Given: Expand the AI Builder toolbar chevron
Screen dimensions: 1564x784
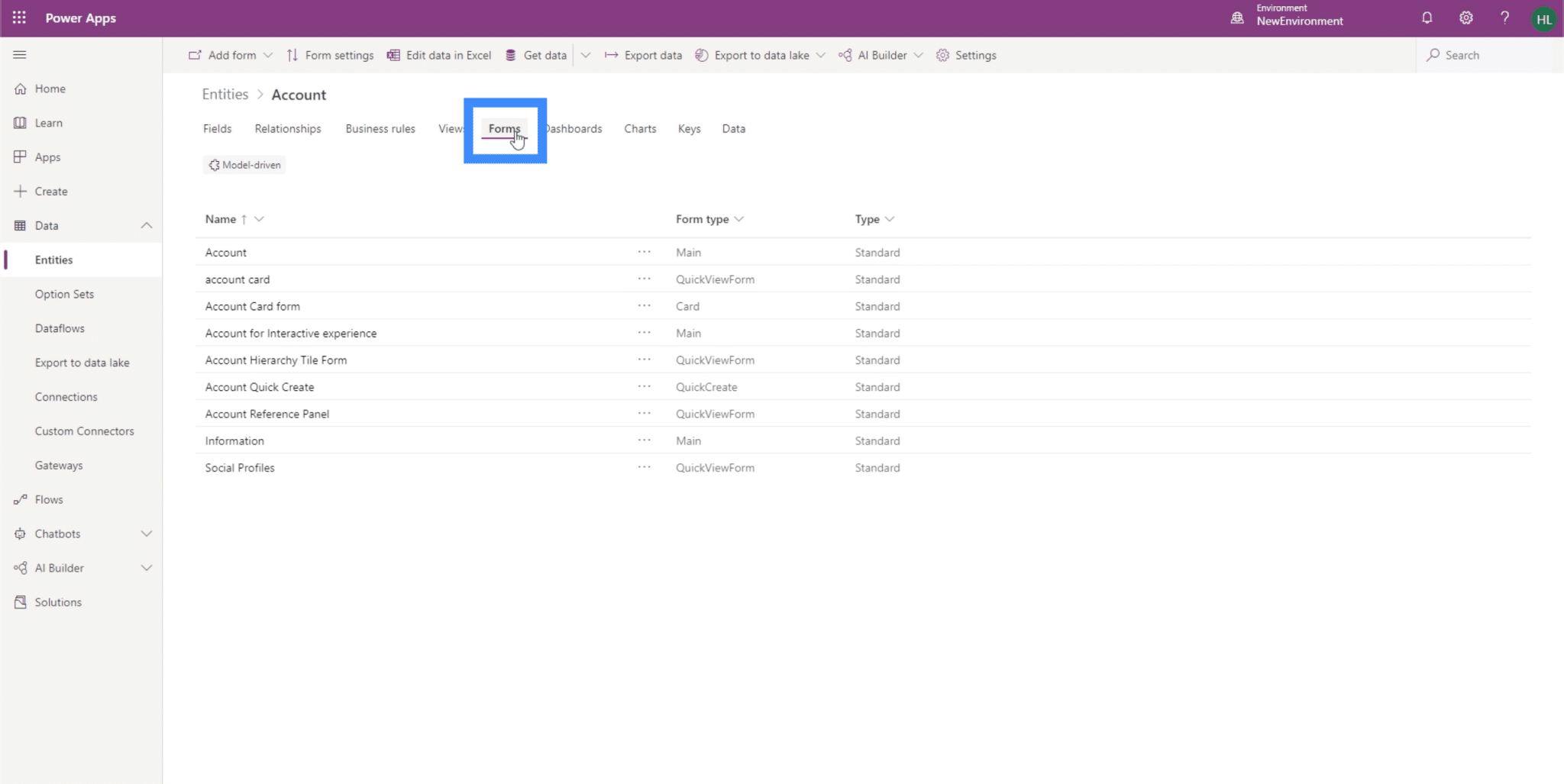Looking at the screenshot, I should 918,55.
